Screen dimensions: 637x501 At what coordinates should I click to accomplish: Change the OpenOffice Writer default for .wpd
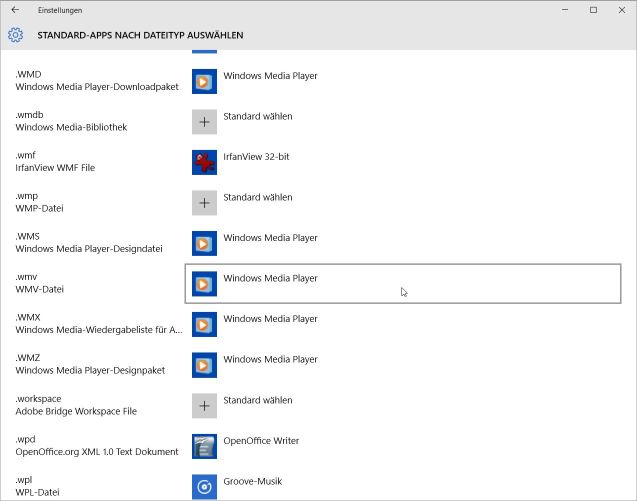pyautogui.click(x=261, y=441)
